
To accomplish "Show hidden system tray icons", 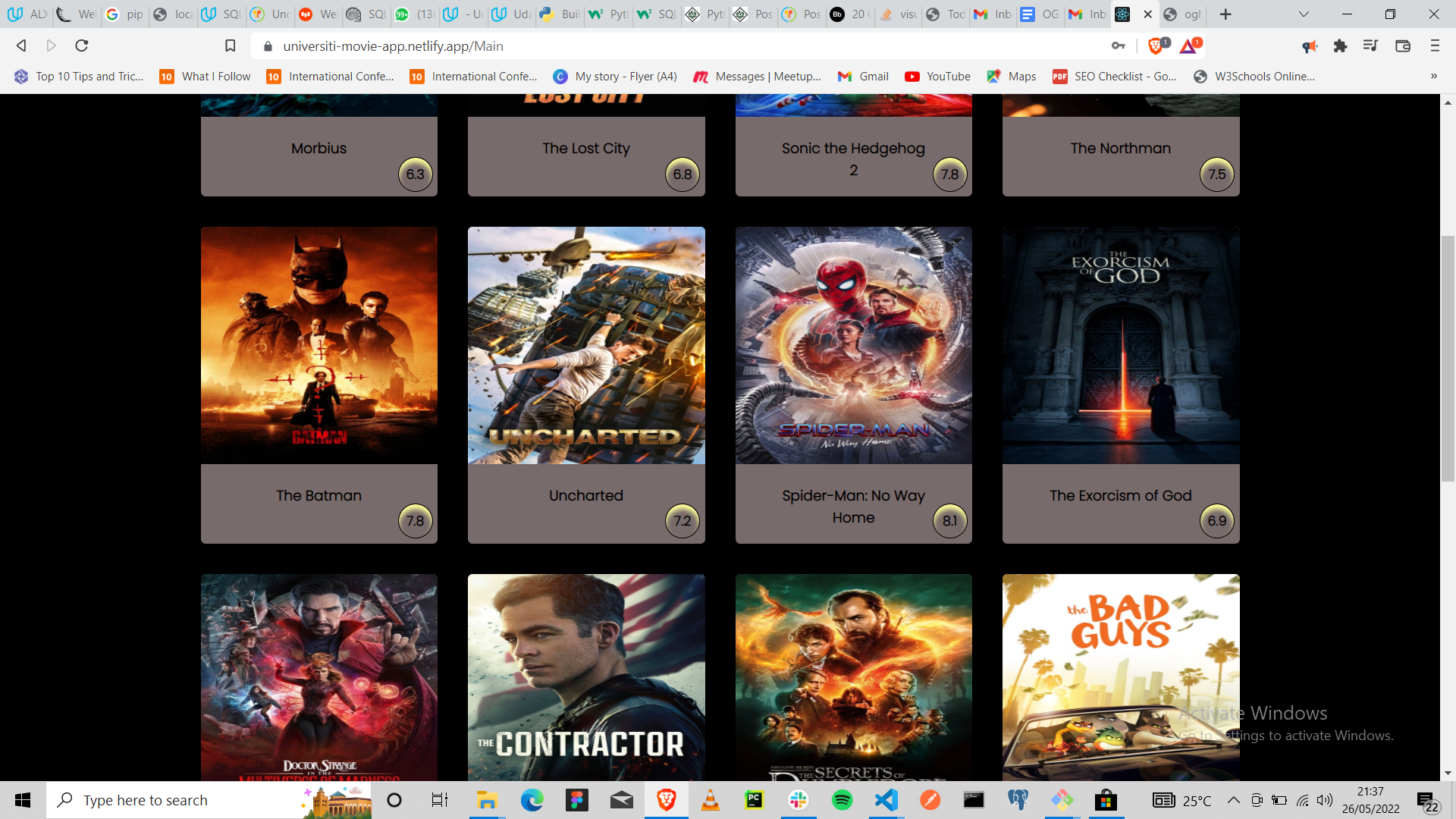I will [x=1234, y=800].
